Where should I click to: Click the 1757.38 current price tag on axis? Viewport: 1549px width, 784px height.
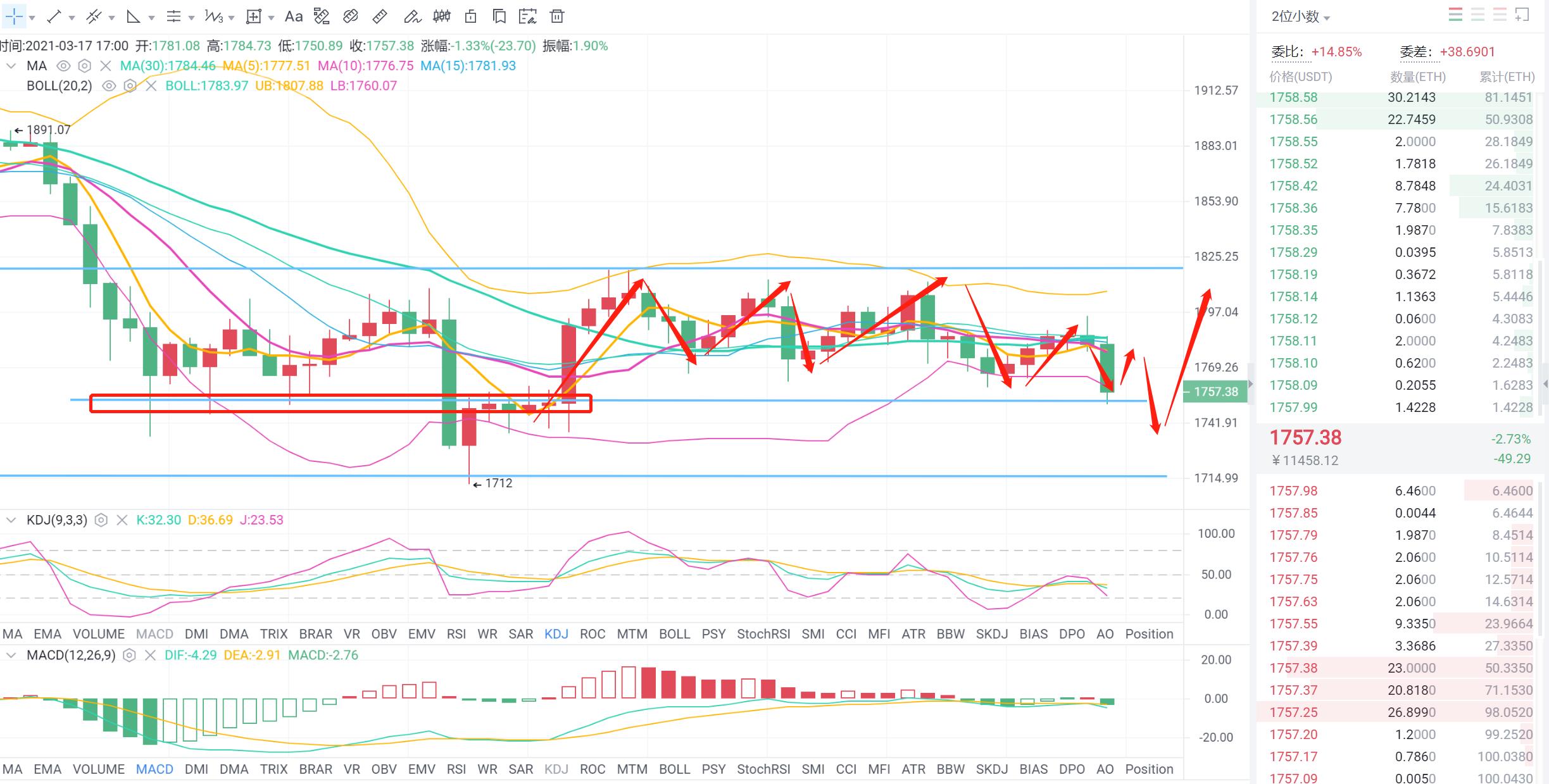[1215, 392]
